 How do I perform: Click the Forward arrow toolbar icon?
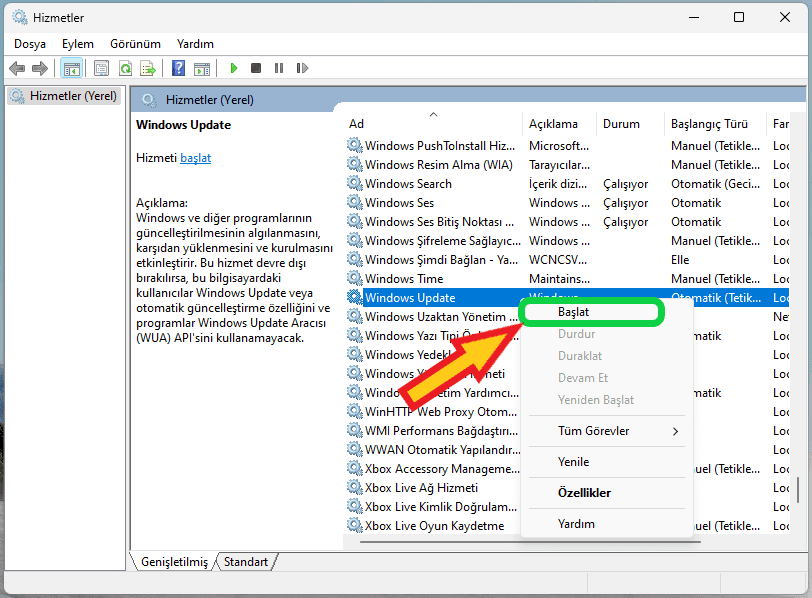tap(40, 68)
